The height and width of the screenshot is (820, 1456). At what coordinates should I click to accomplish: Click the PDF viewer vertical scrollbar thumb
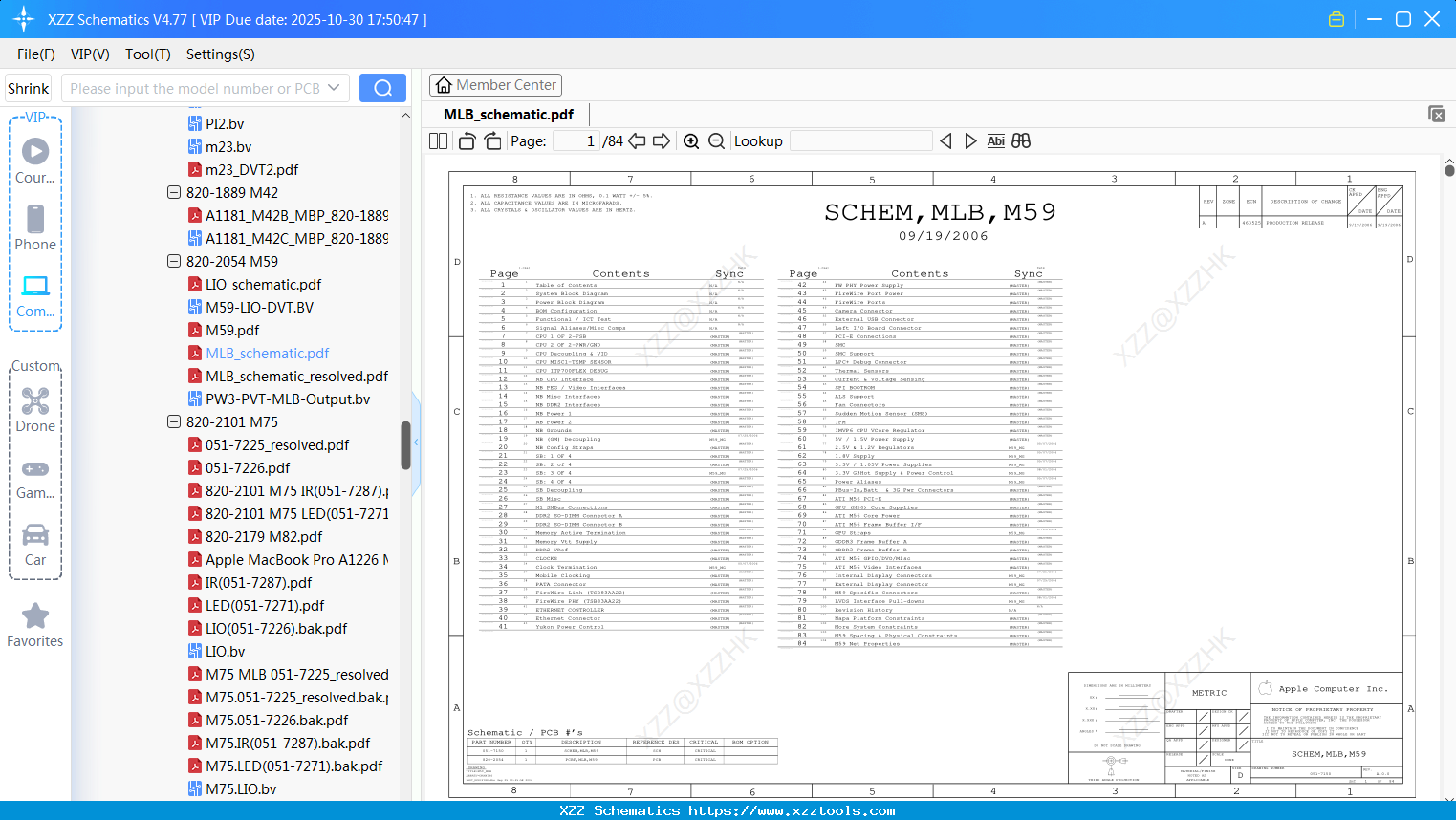point(1449,171)
